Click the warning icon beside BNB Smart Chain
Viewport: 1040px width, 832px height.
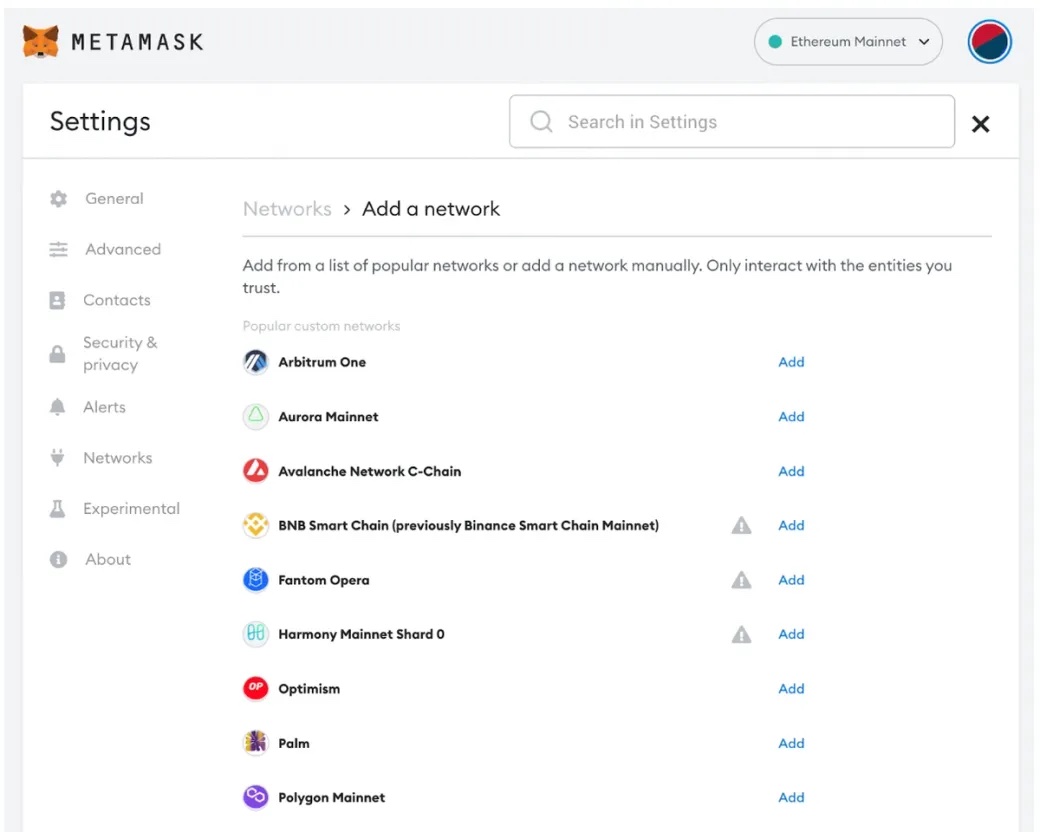click(741, 524)
